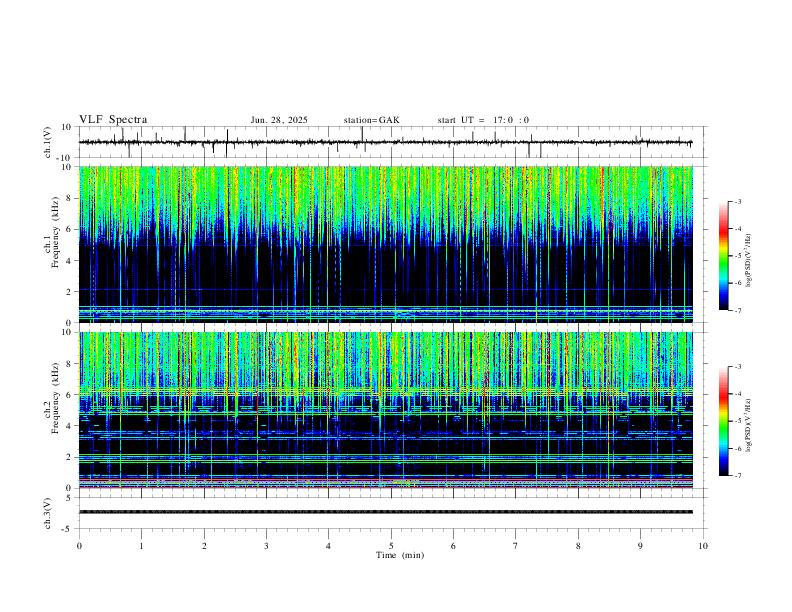Click the ch.2 spectrogram color scale bar

pos(724,421)
